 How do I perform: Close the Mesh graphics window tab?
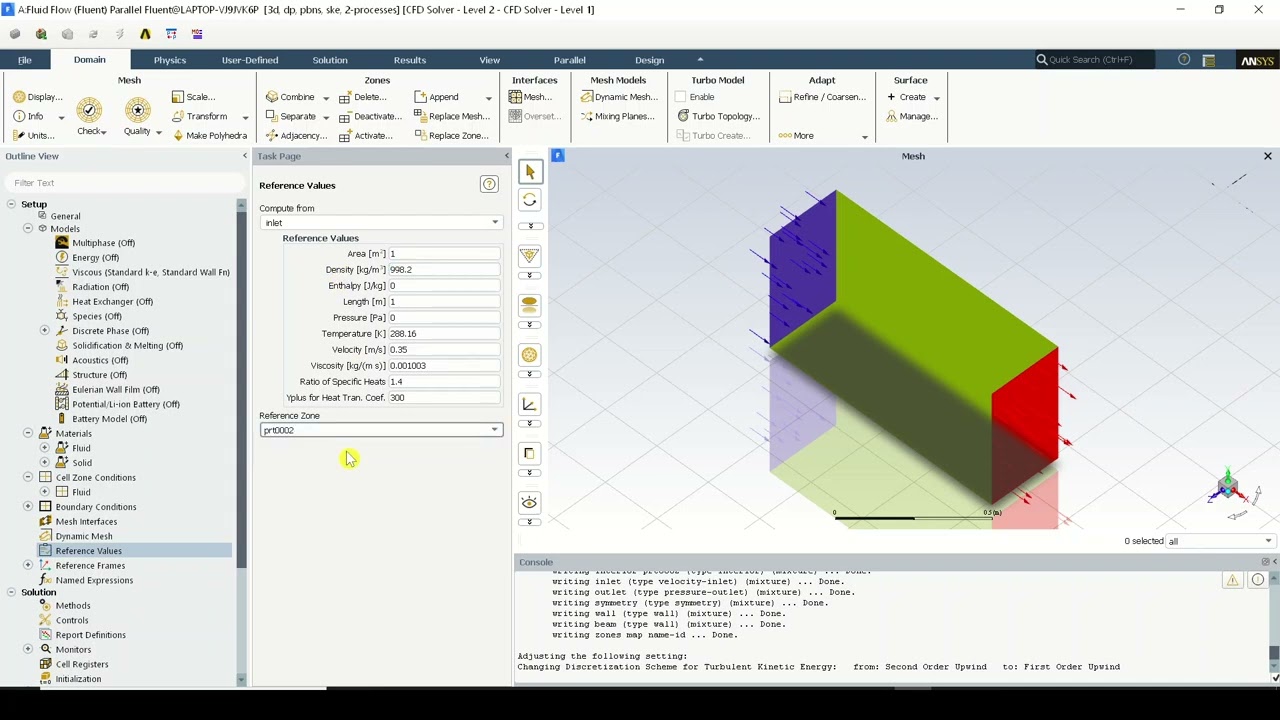coord(1268,156)
